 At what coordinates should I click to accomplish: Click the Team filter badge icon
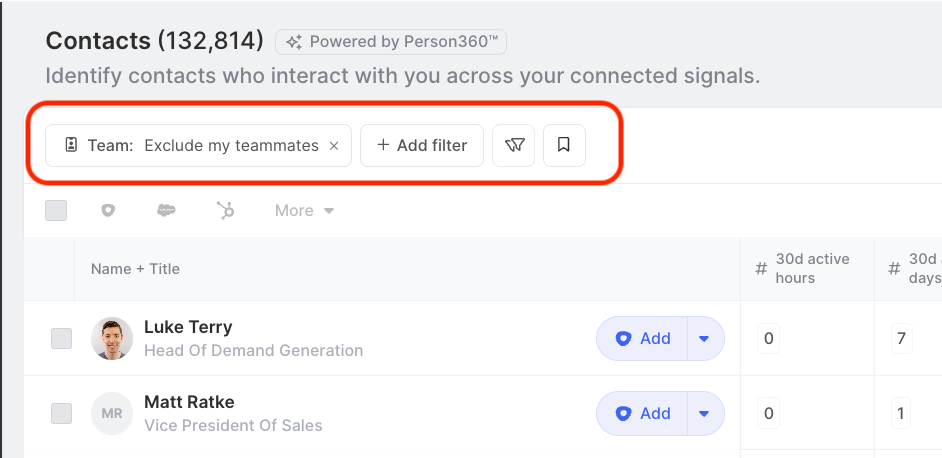(x=71, y=145)
